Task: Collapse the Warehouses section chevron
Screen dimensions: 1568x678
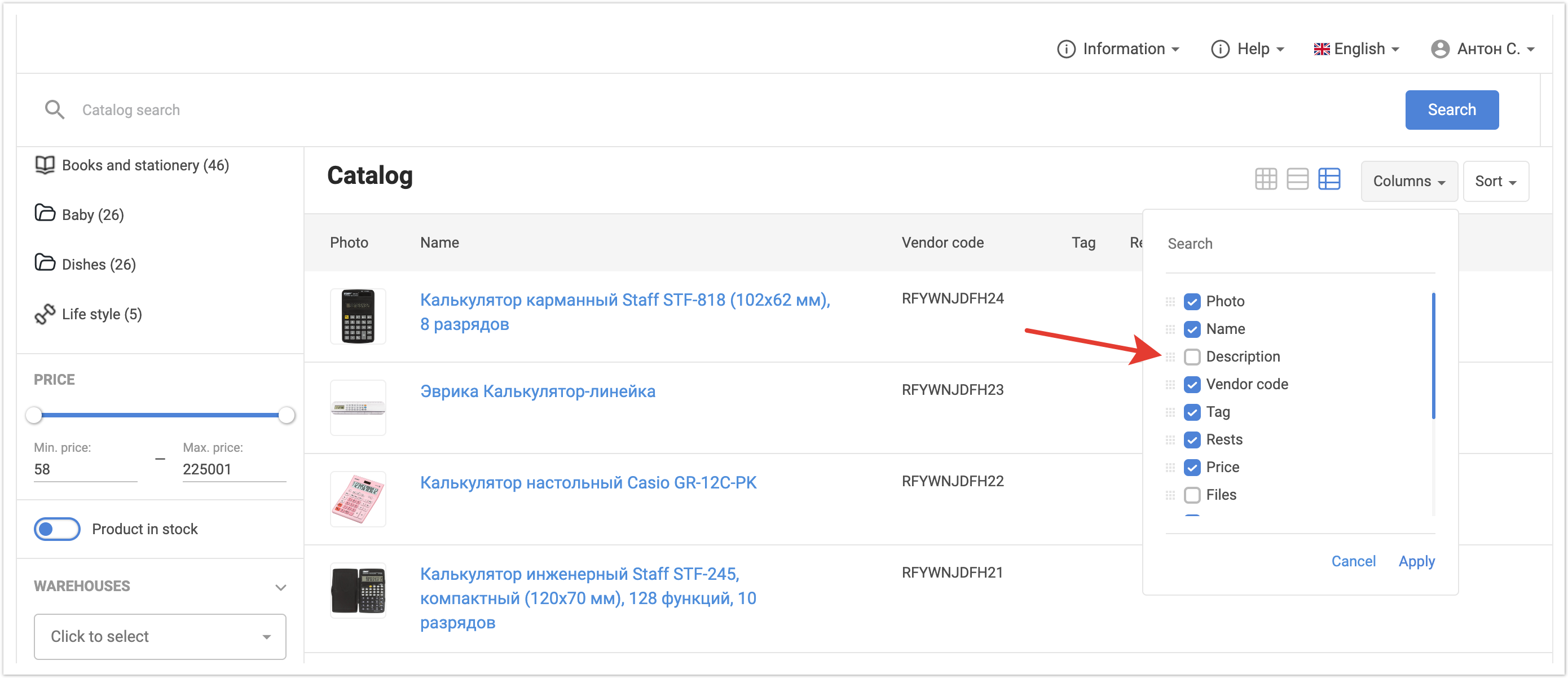Action: [x=281, y=587]
